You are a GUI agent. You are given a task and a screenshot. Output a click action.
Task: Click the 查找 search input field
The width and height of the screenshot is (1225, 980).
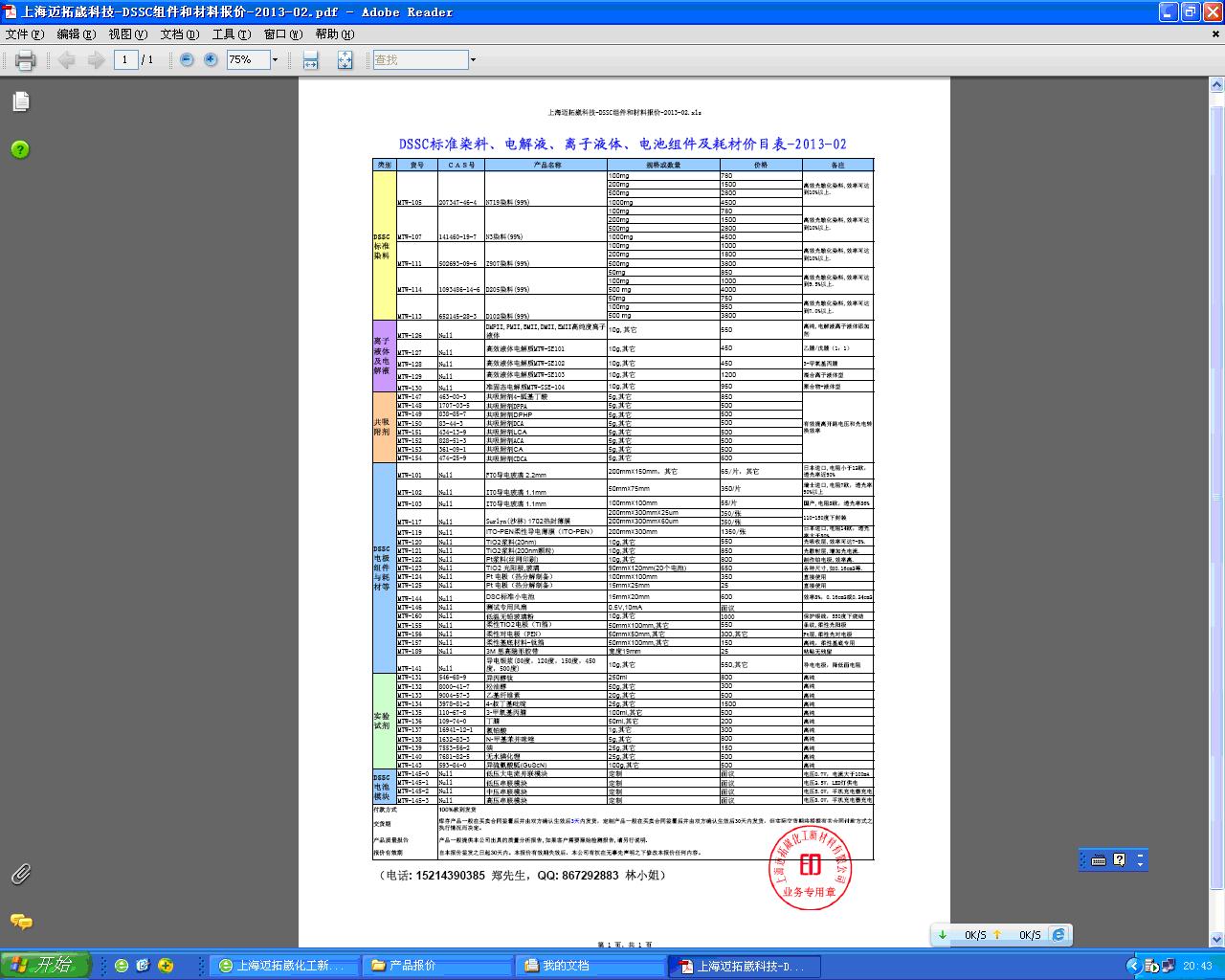419,59
